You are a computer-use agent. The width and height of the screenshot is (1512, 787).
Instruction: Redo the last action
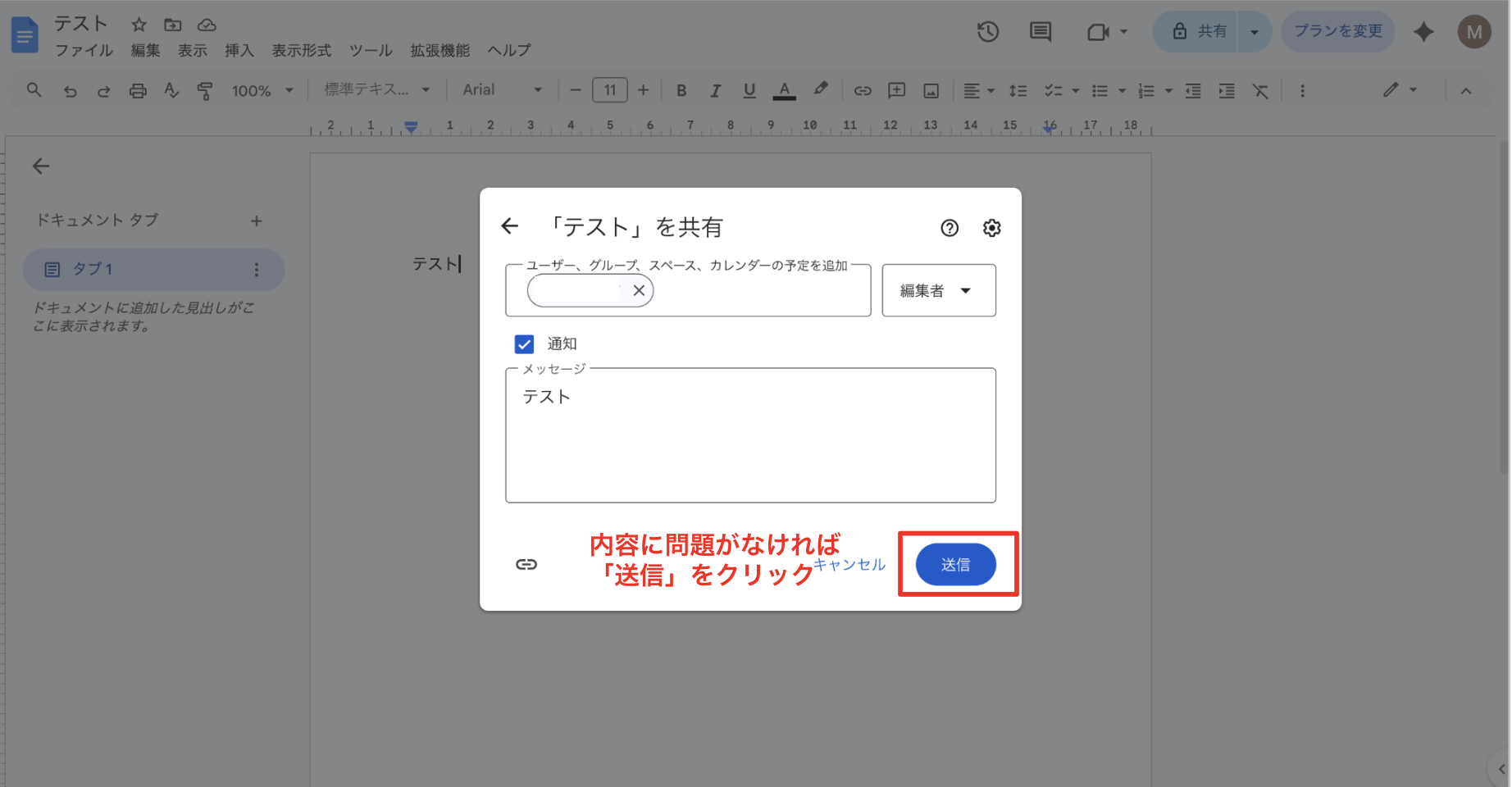coord(103,91)
